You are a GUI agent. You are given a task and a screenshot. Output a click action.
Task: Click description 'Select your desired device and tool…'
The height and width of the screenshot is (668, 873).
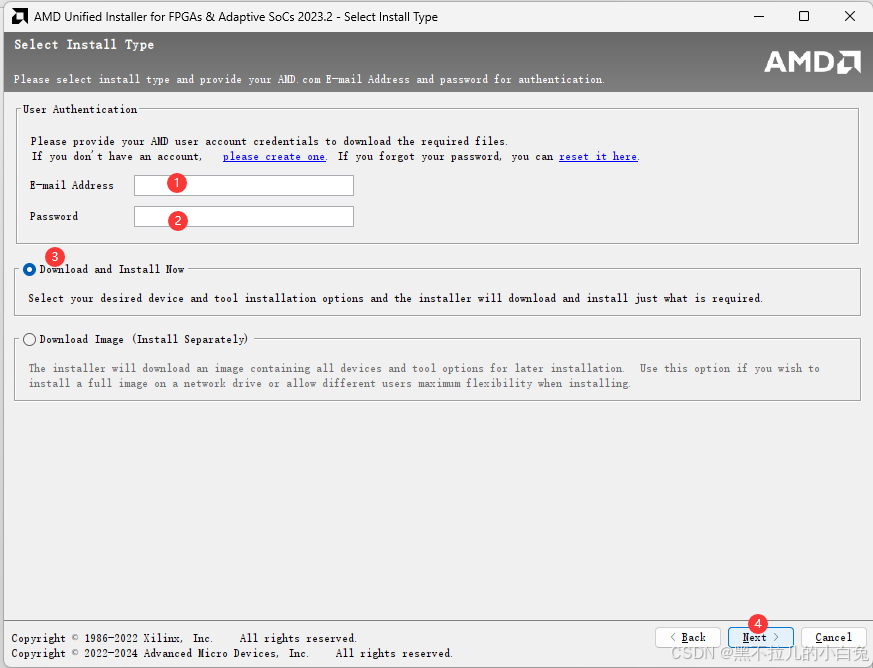[395, 298]
